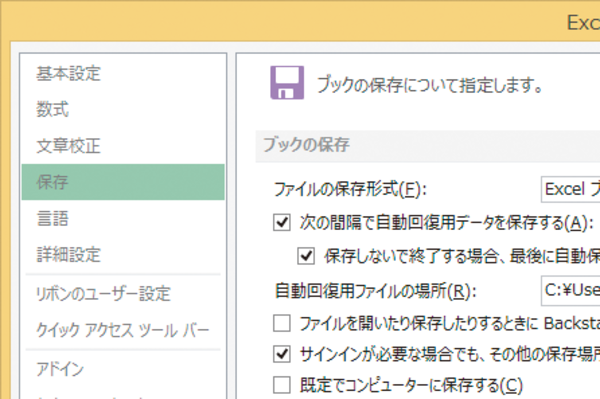Viewport: 600px width, 399px height.
Task: Select the highlighted 保存 category
Action: coord(123,182)
